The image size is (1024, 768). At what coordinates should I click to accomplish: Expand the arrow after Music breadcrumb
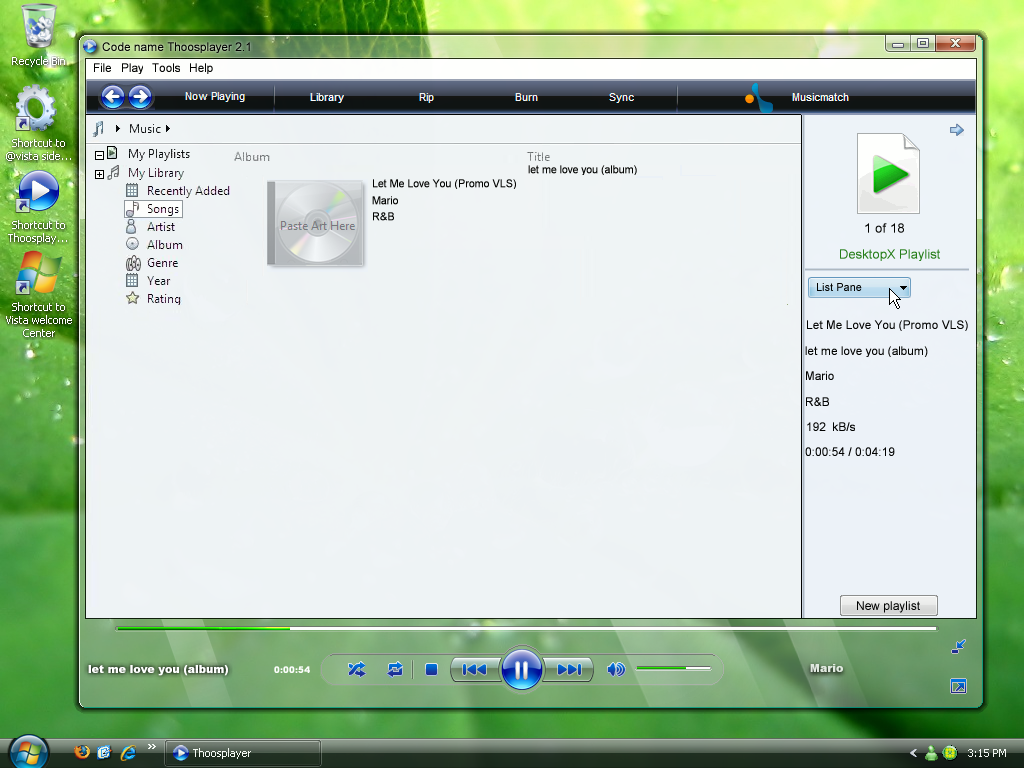coord(168,129)
